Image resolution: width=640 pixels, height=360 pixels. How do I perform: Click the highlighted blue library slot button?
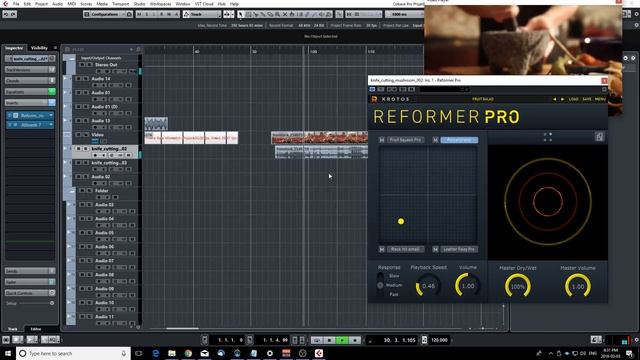(x=459, y=140)
